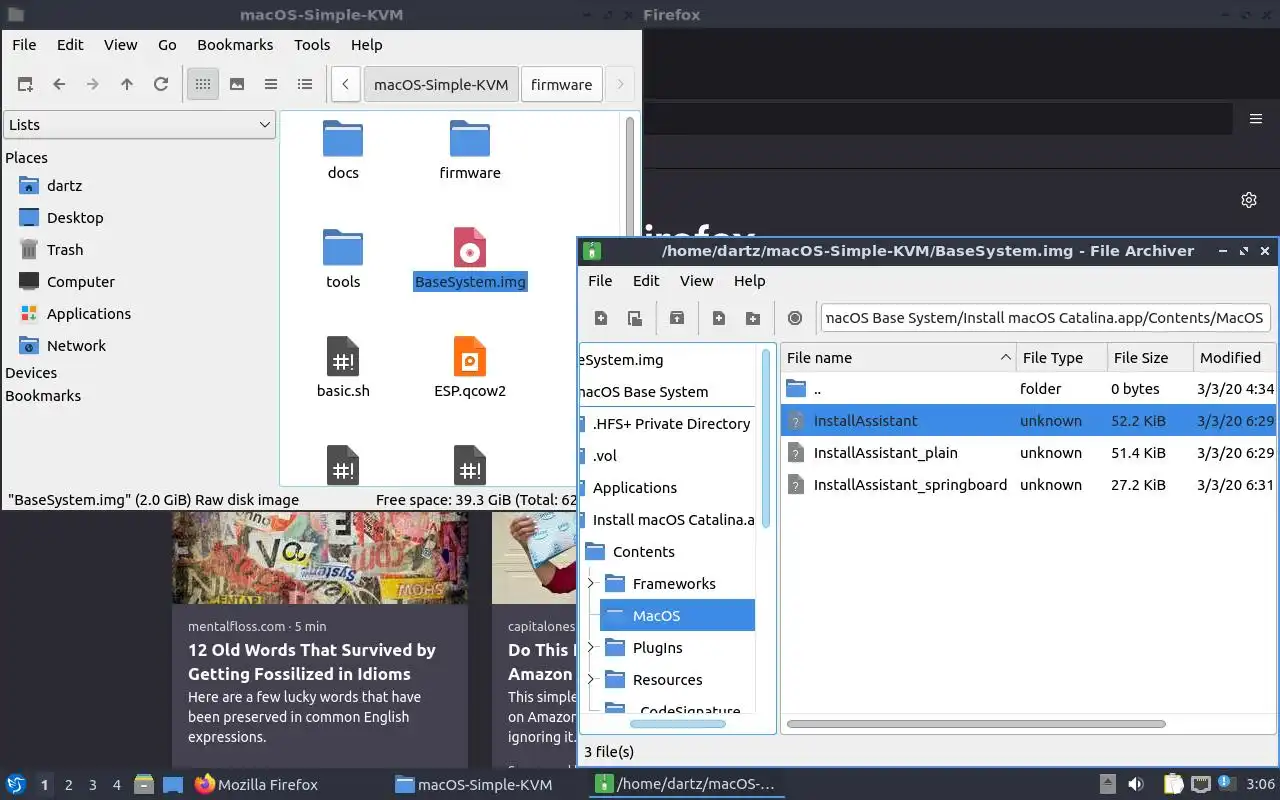The width and height of the screenshot is (1280, 800).
Task: Click the archive path input field
Action: (x=1045, y=318)
